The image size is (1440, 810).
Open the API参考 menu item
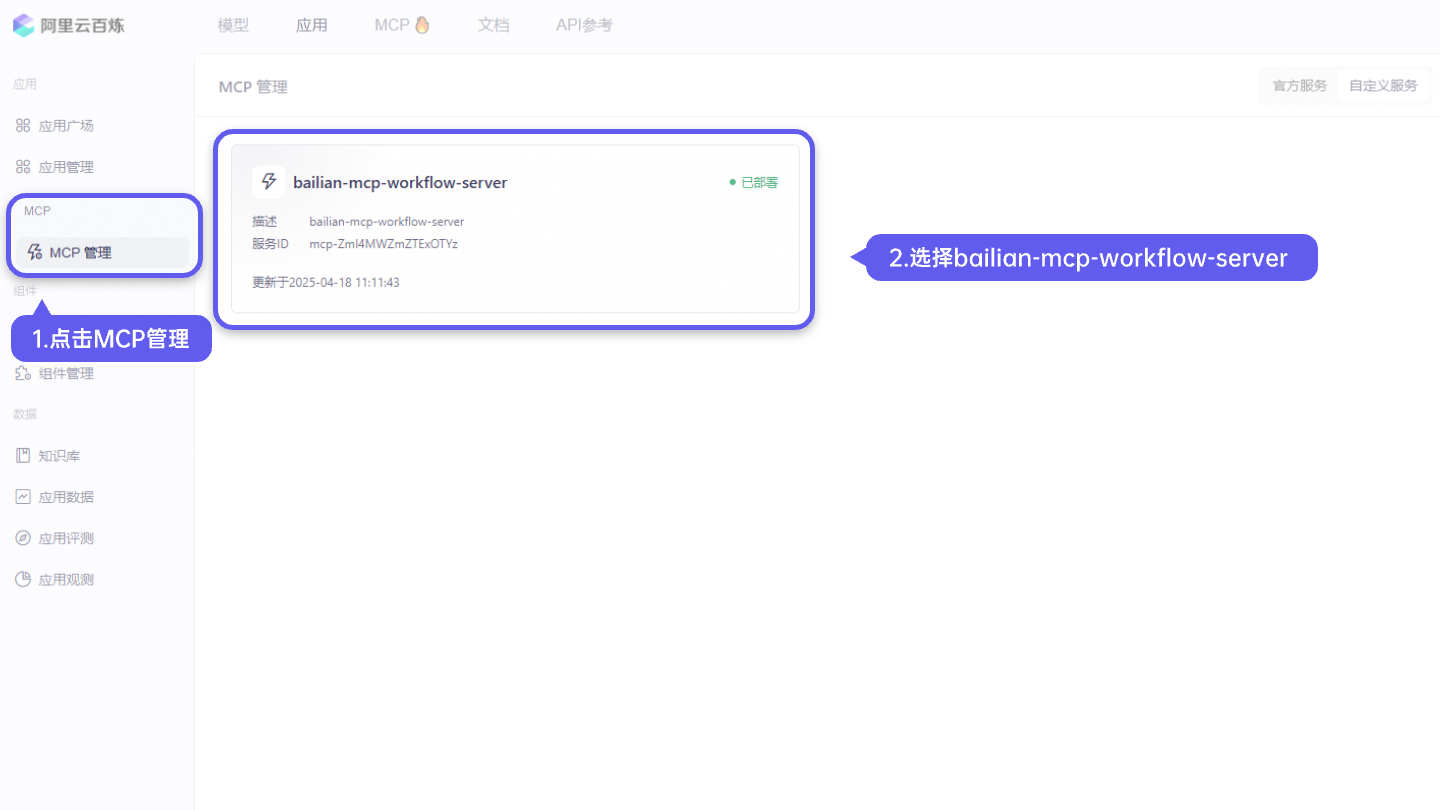pos(583,25)
